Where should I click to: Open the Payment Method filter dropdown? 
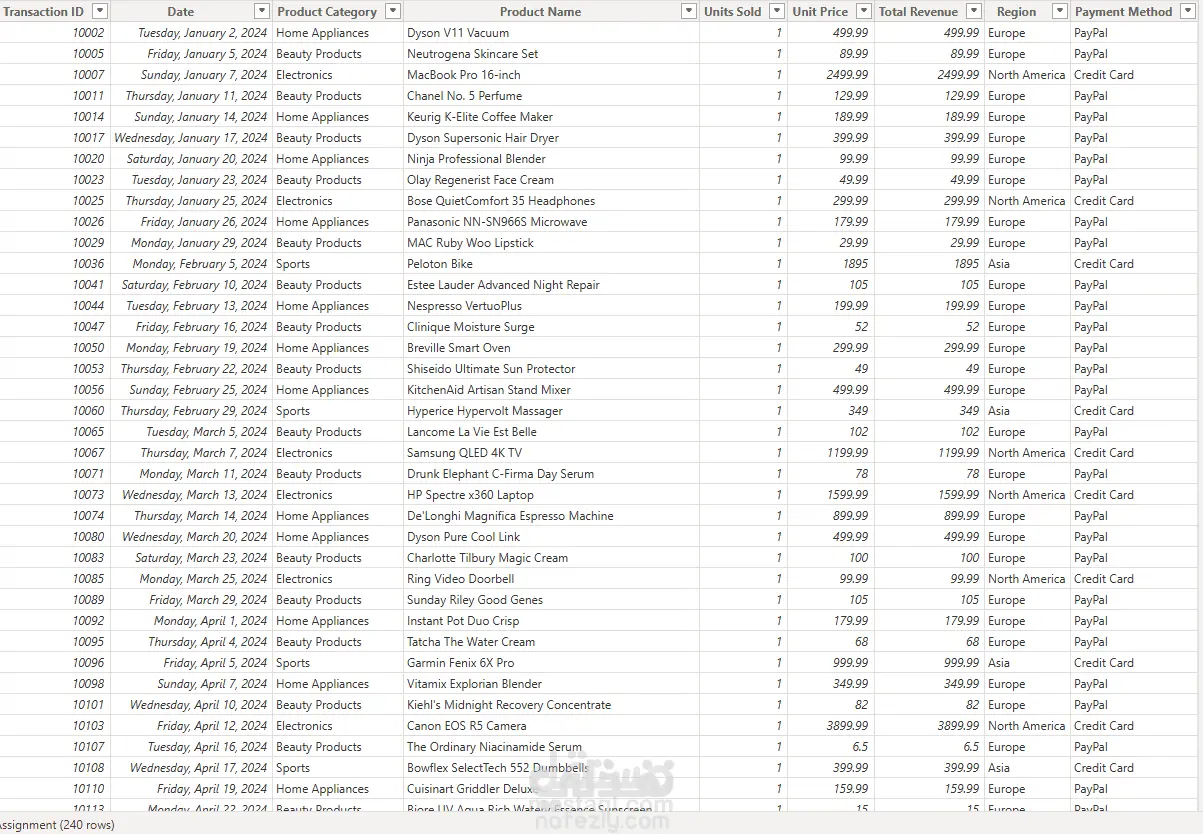1189,11
